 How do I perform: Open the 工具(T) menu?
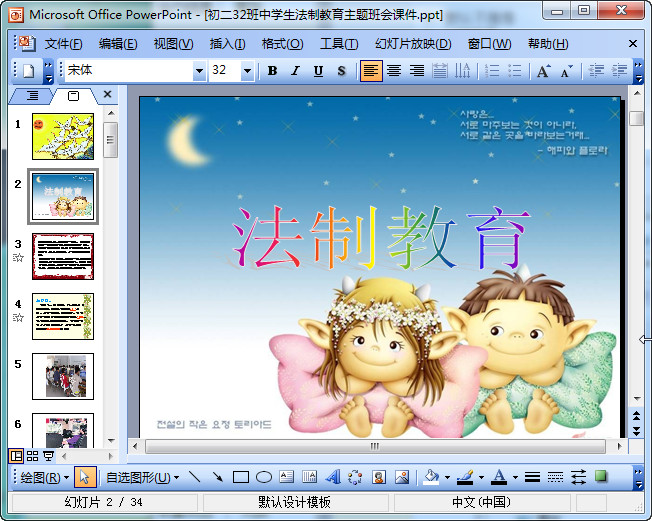[x=339, y=44]
